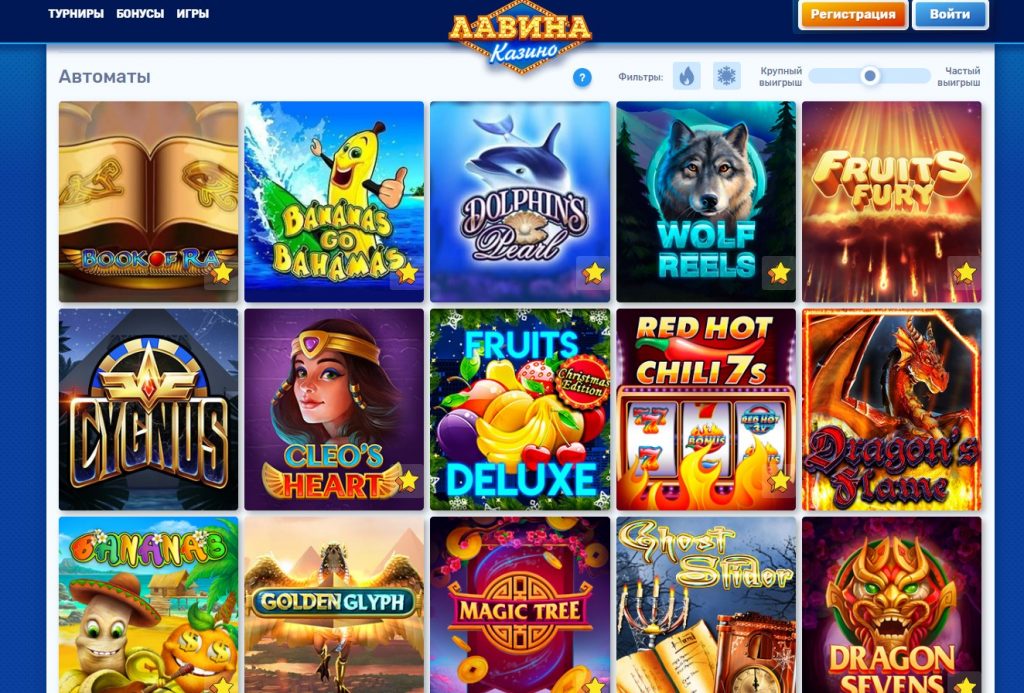Go to the Игры section

pos(193,14)
